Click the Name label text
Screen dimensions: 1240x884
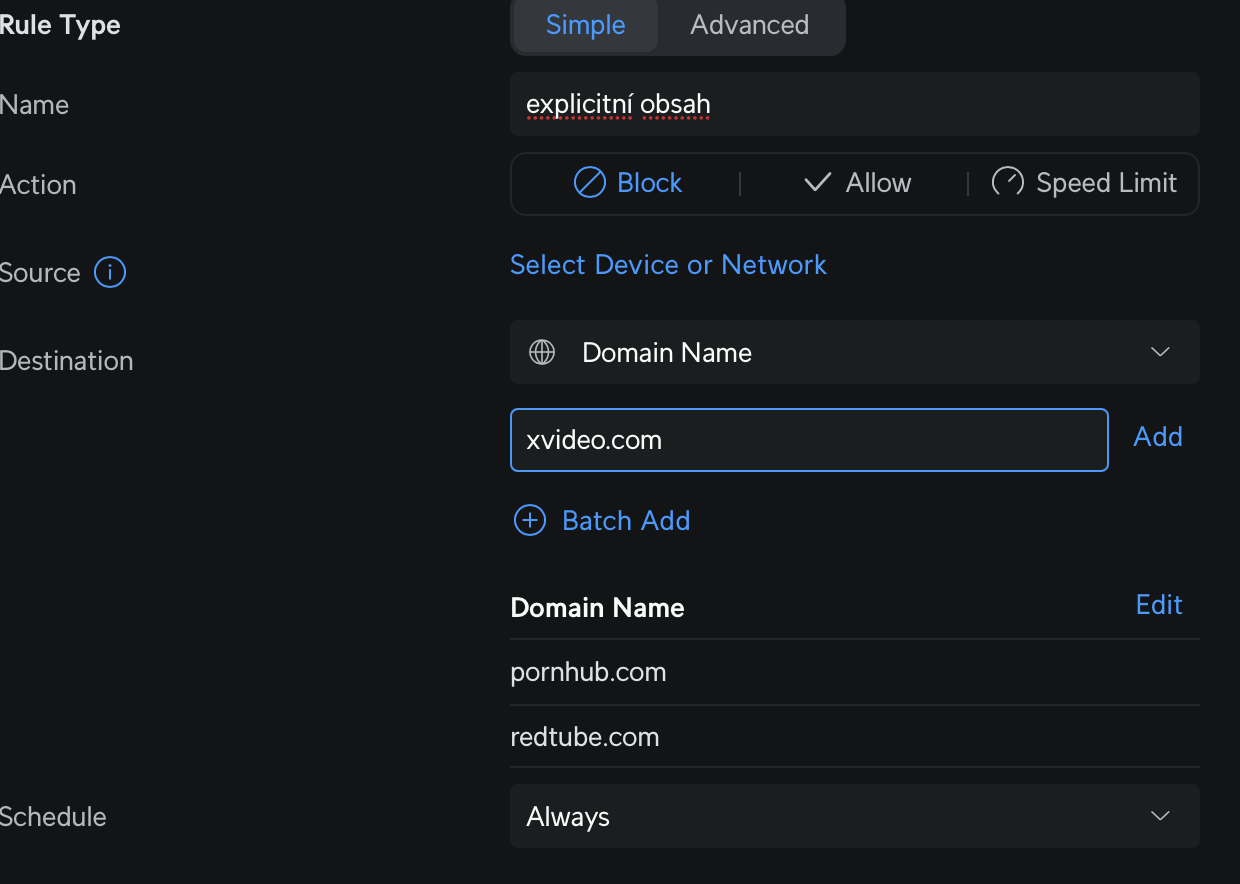[34, 105]
